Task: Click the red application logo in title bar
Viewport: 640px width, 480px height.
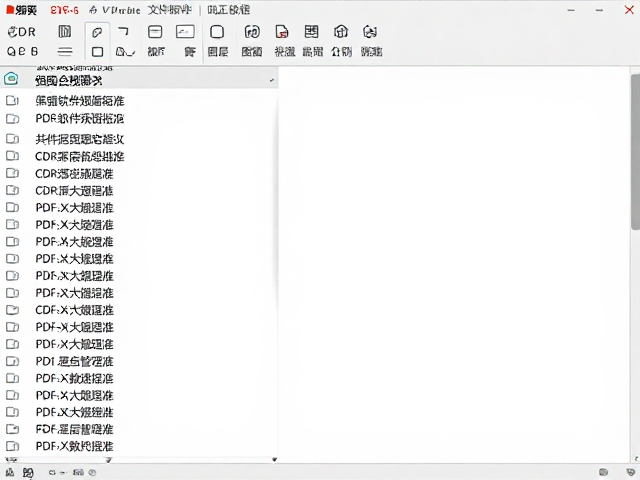Action: point(10,10)
